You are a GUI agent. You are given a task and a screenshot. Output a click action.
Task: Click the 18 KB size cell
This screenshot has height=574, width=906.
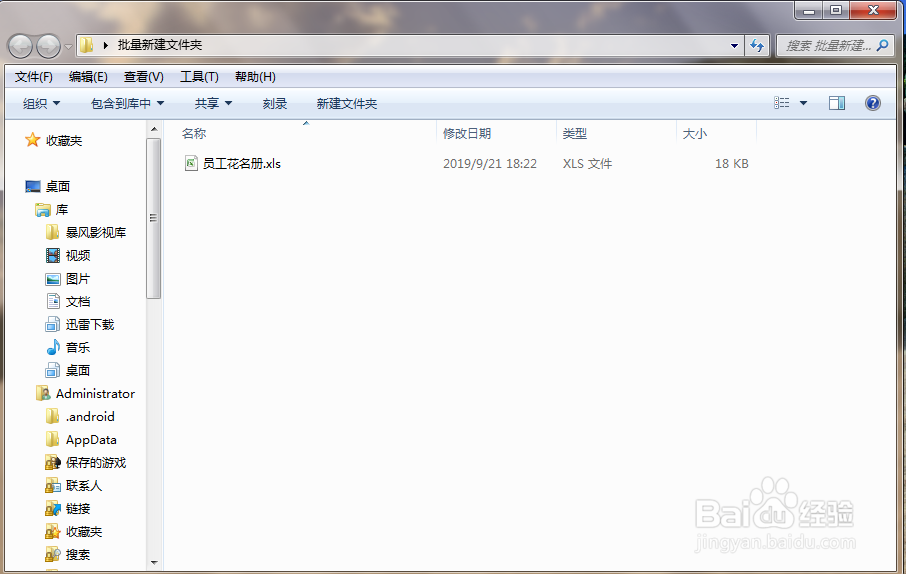[x=732, y=164]
